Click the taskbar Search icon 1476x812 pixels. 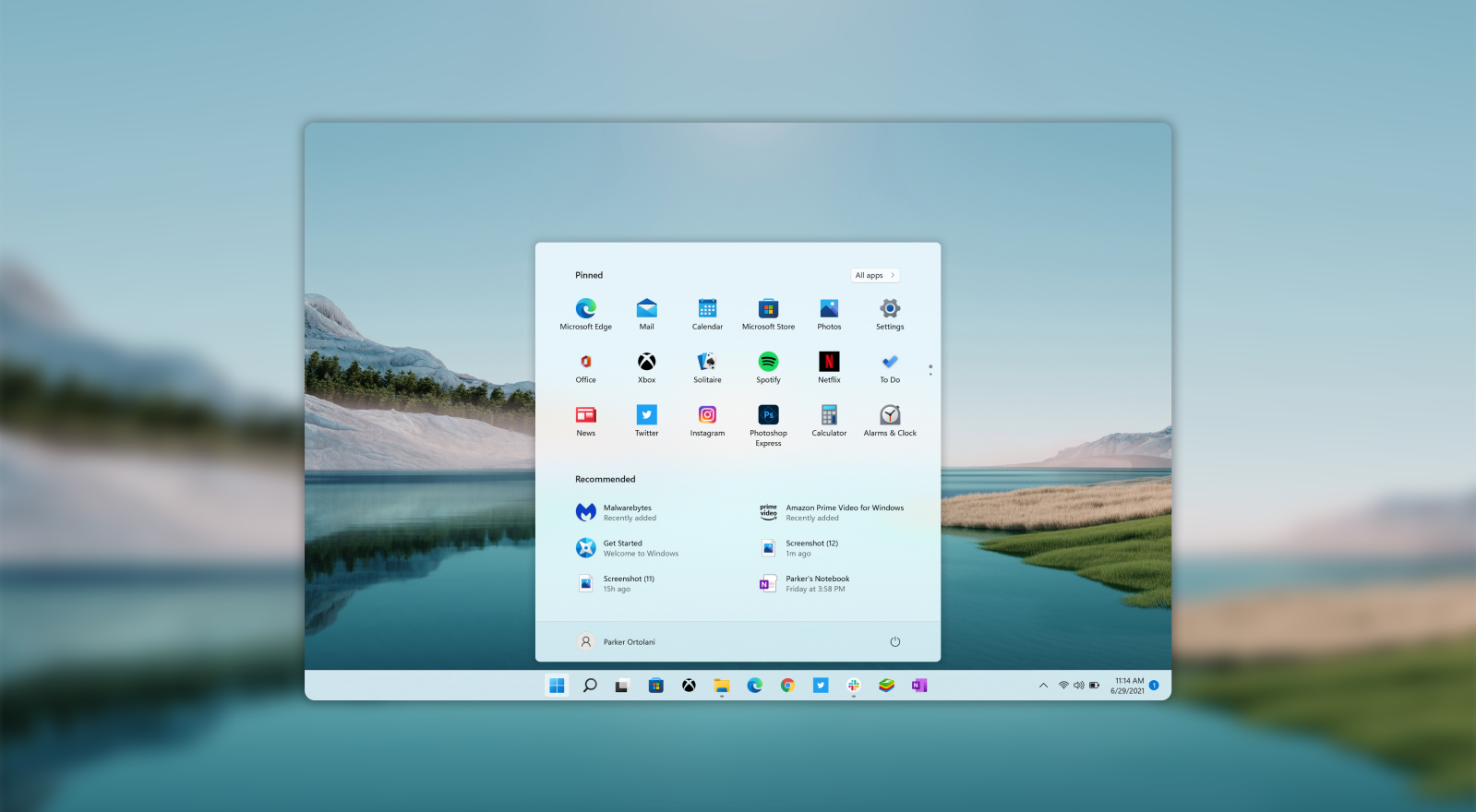pyautogui.click(x=590, y=686)
